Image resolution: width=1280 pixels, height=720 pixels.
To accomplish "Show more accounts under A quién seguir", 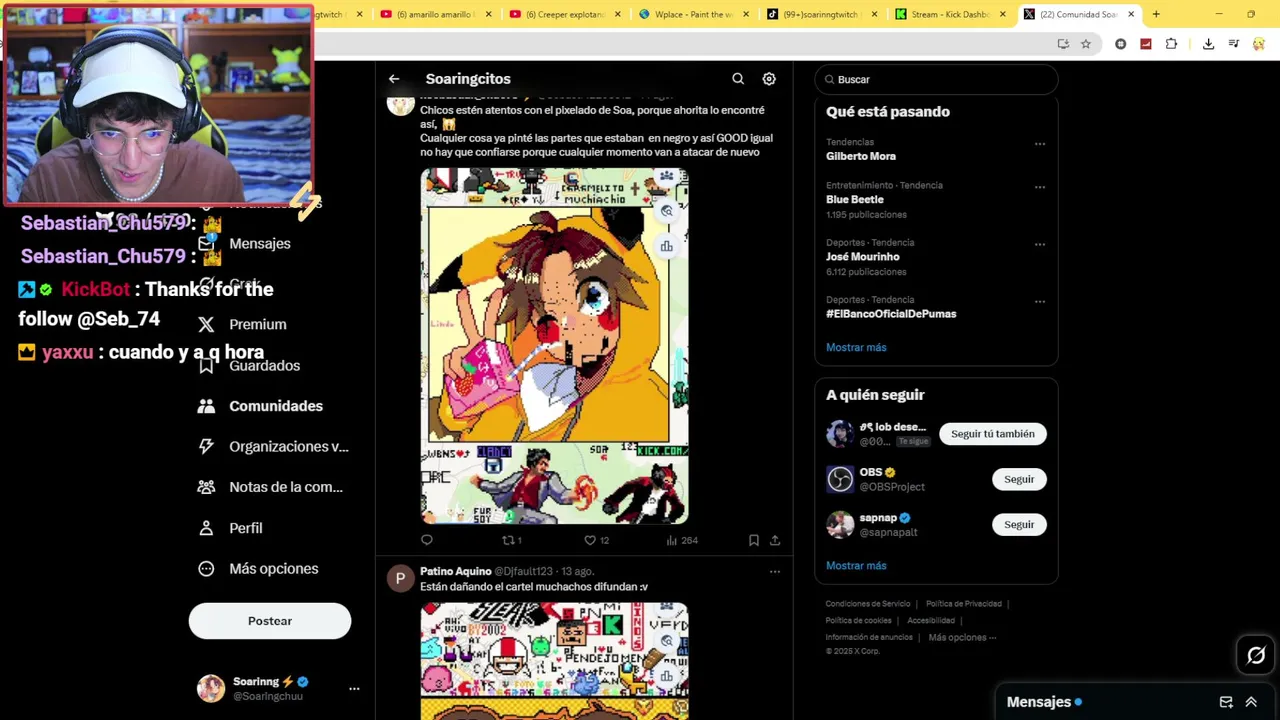I will 856,565.
